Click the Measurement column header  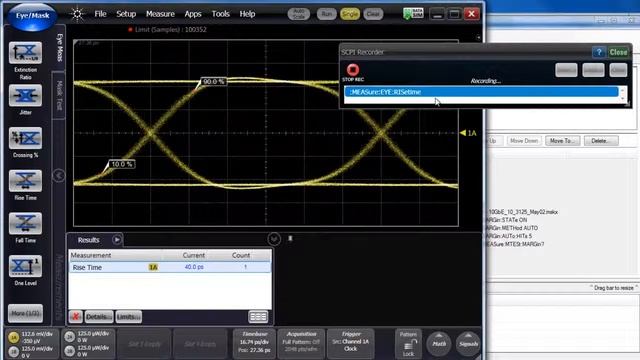pyautogui.click(x=91, y=255)
